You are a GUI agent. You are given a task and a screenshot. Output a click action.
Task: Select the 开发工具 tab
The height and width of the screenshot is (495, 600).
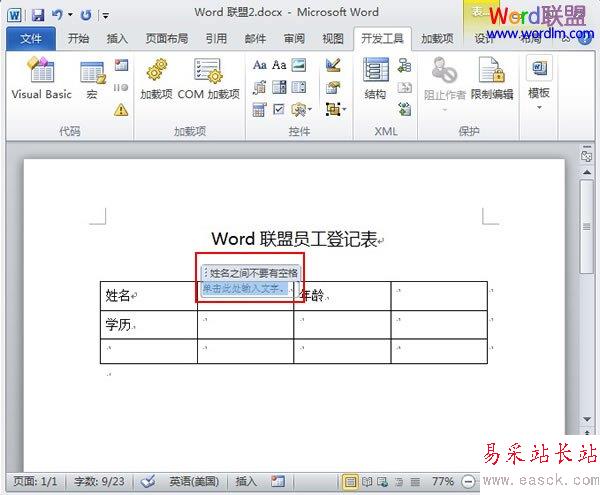click(x=382, y=39)
